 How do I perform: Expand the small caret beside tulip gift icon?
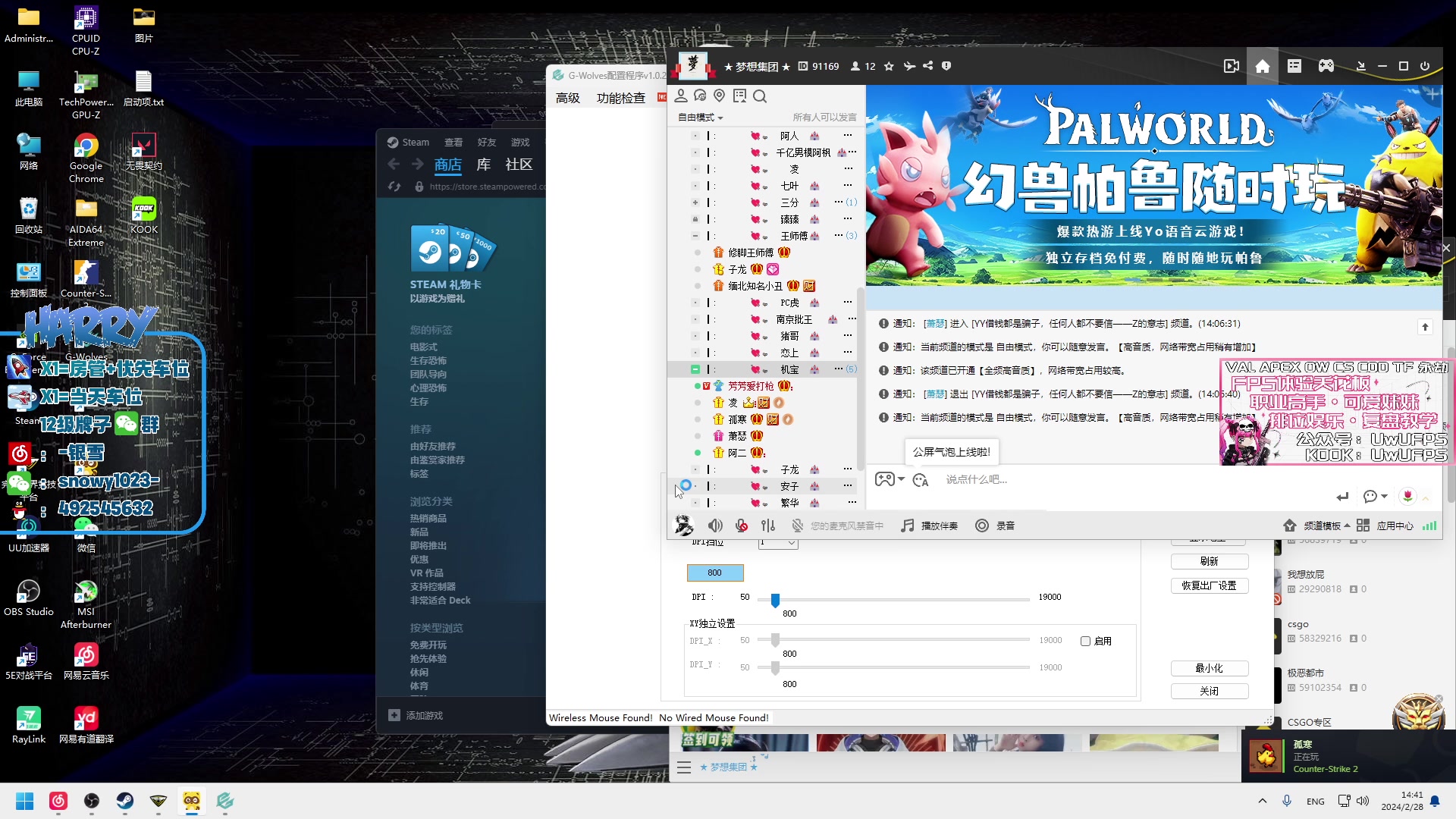pyautogui.click(x=1426, y=498)
